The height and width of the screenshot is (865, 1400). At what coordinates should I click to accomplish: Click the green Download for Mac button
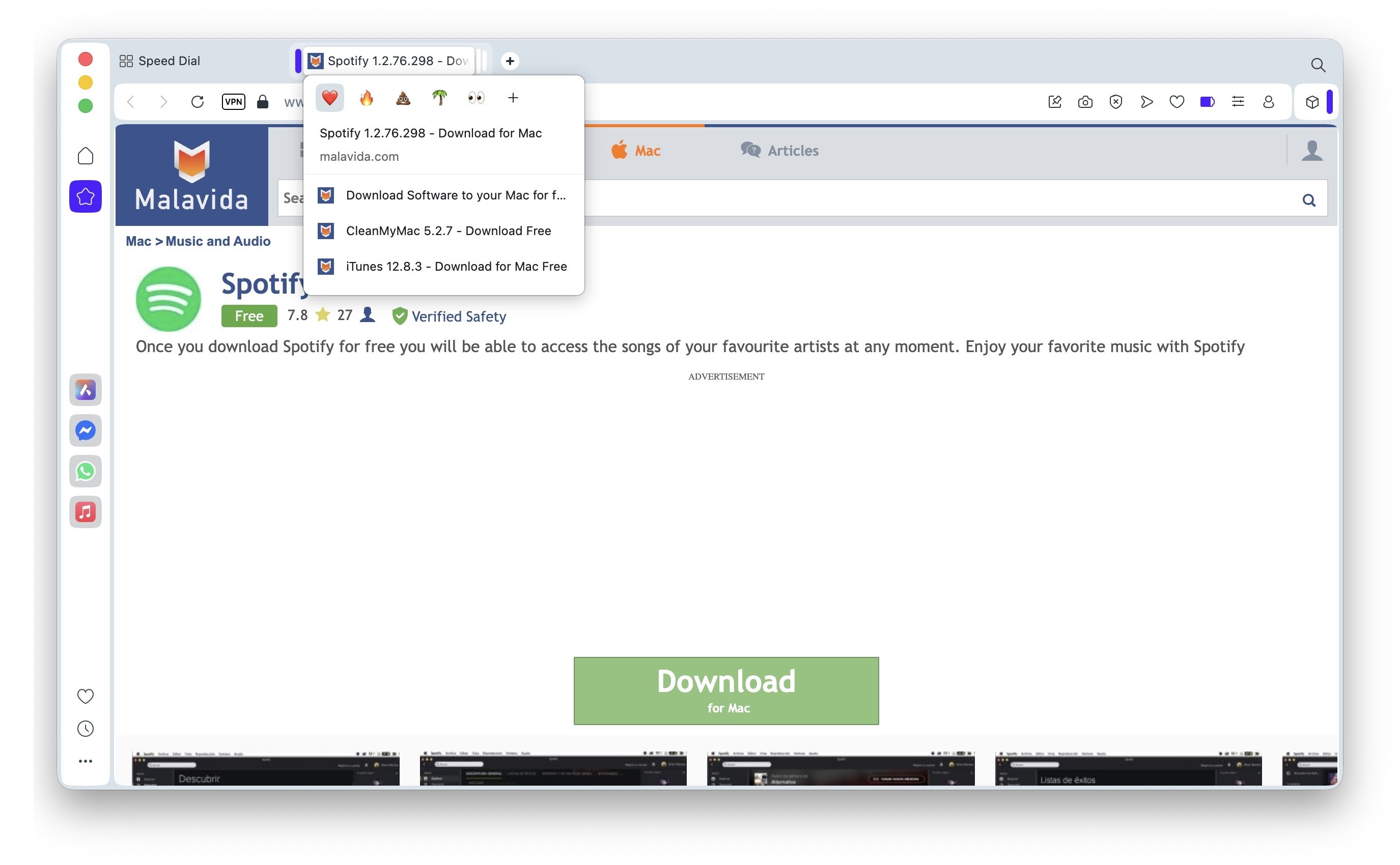pyautogui.click(x=726, y=690)
